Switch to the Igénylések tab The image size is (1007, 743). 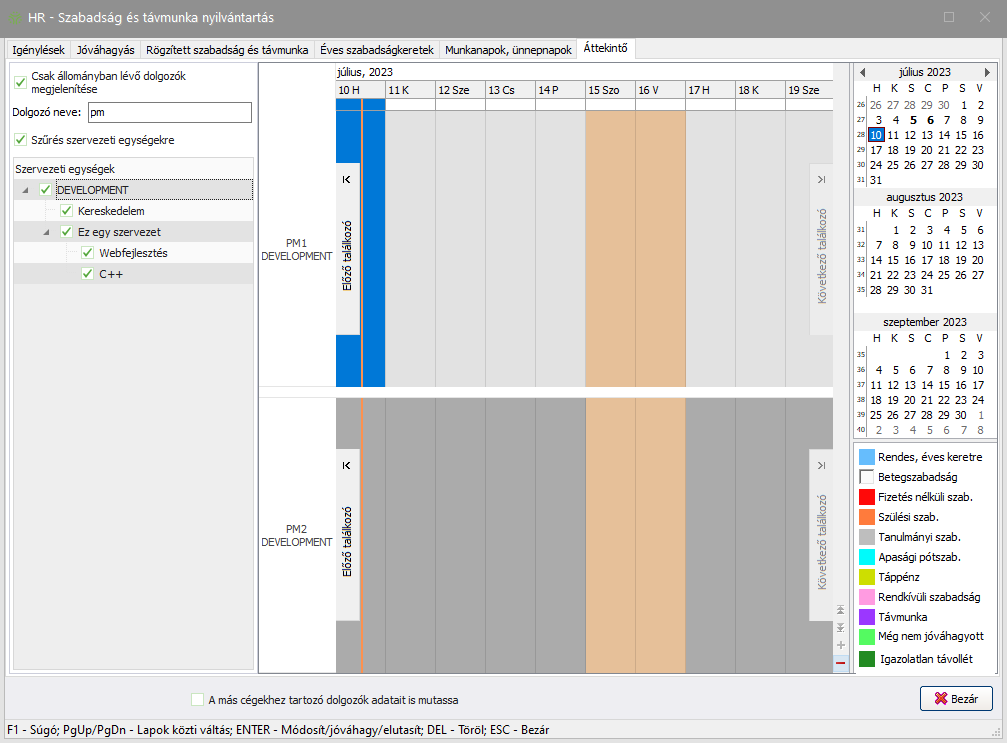(x=38, y=49)
